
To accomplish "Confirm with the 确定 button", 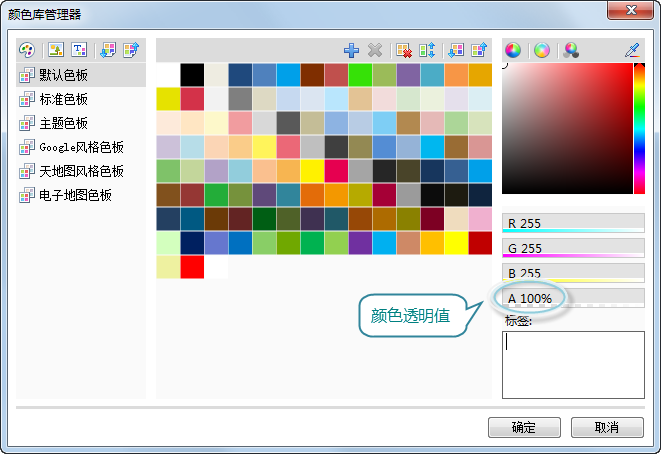I will 524,427.
